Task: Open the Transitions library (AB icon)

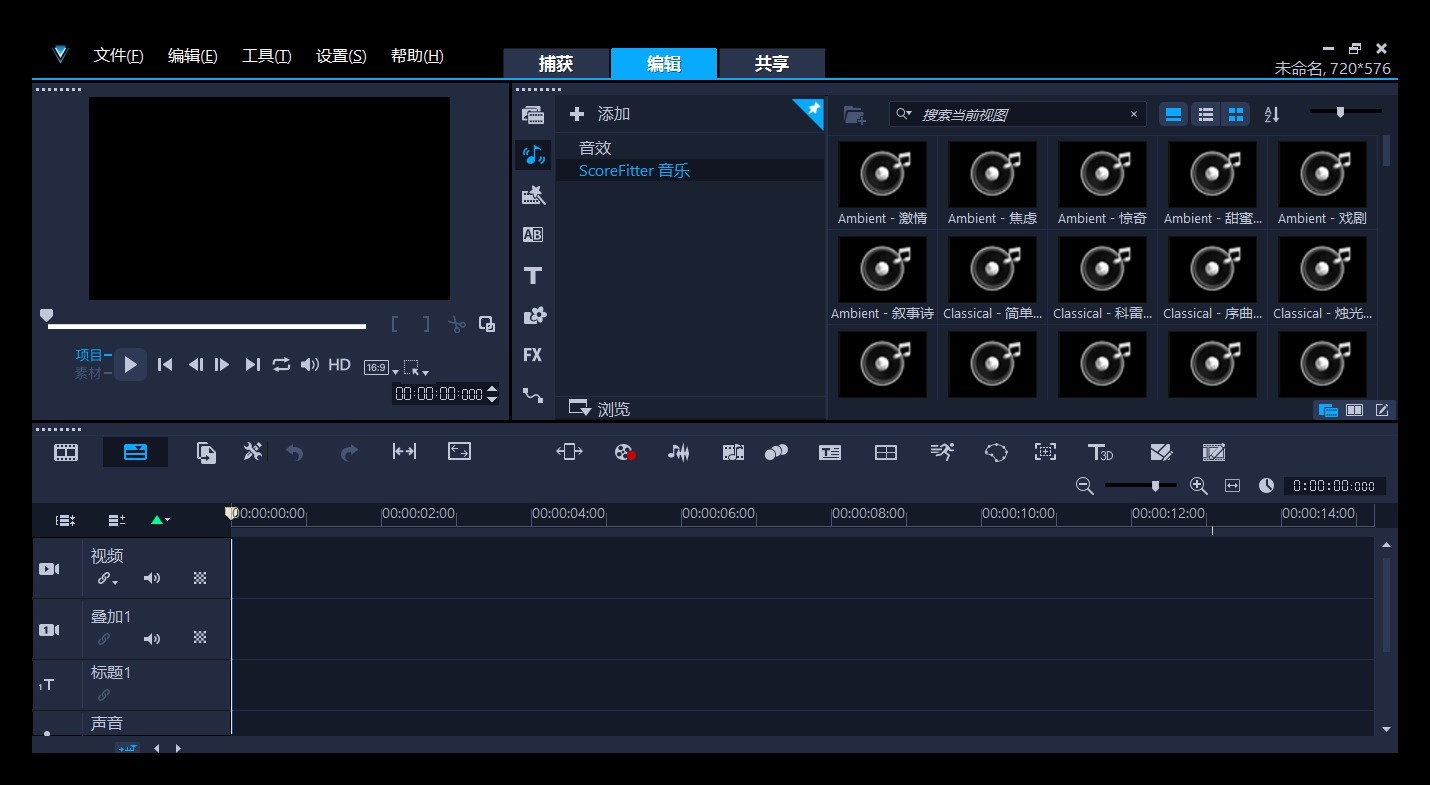Action: 533,235
